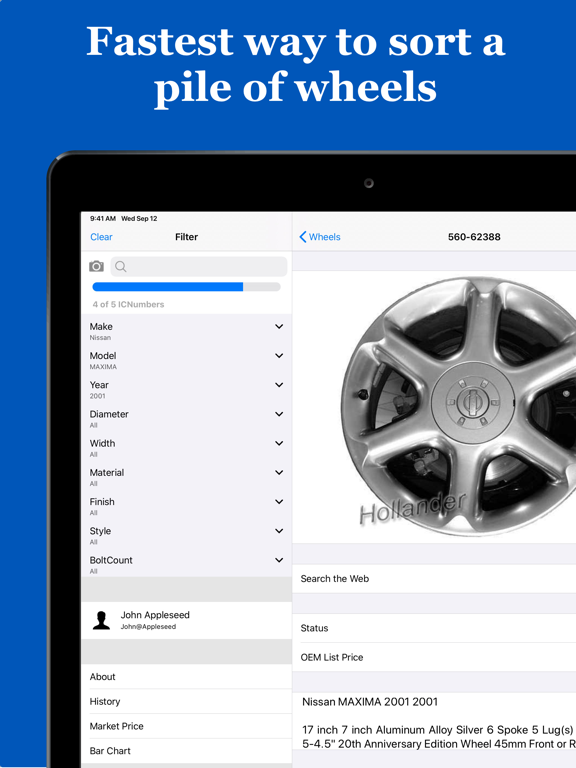Click the 9:41 AM status bar time
Screen dimensions: 576x768
[x=103, y=218]
